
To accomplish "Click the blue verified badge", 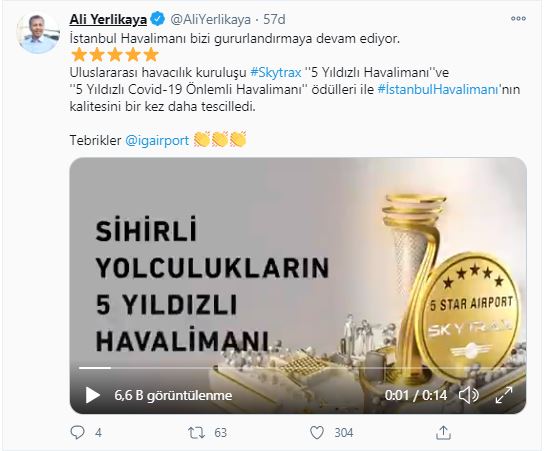I will click(x=158, y=19).
